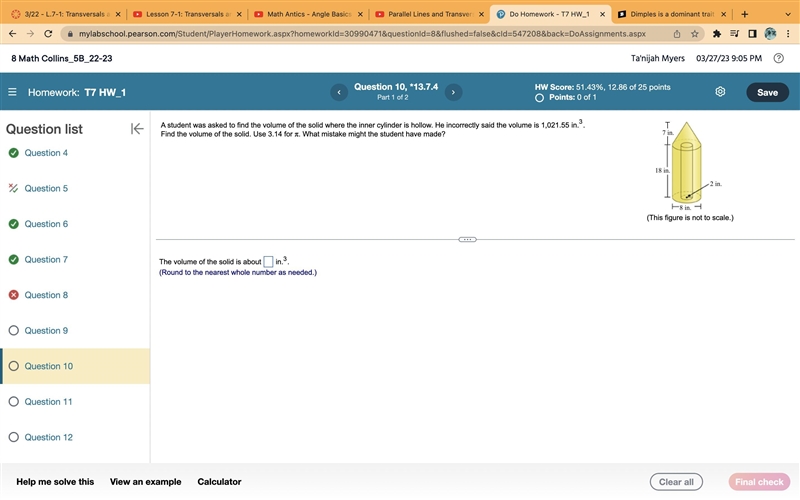Click the 8 Math Collins_5B_22-23 course title
The image size is (800, 500).
coord(62,58)
